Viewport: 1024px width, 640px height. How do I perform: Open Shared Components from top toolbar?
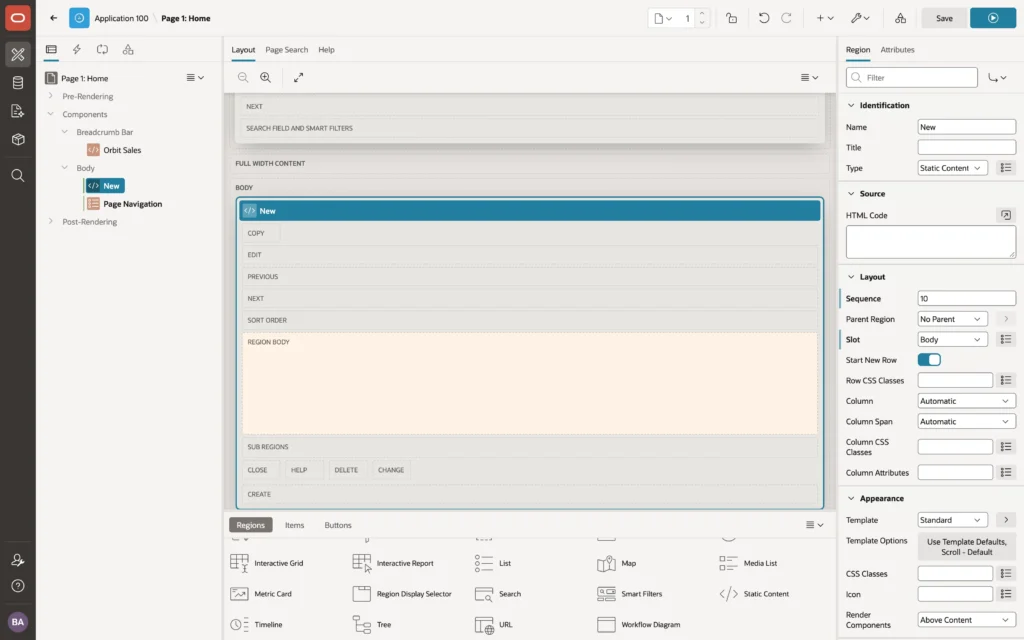901,18
